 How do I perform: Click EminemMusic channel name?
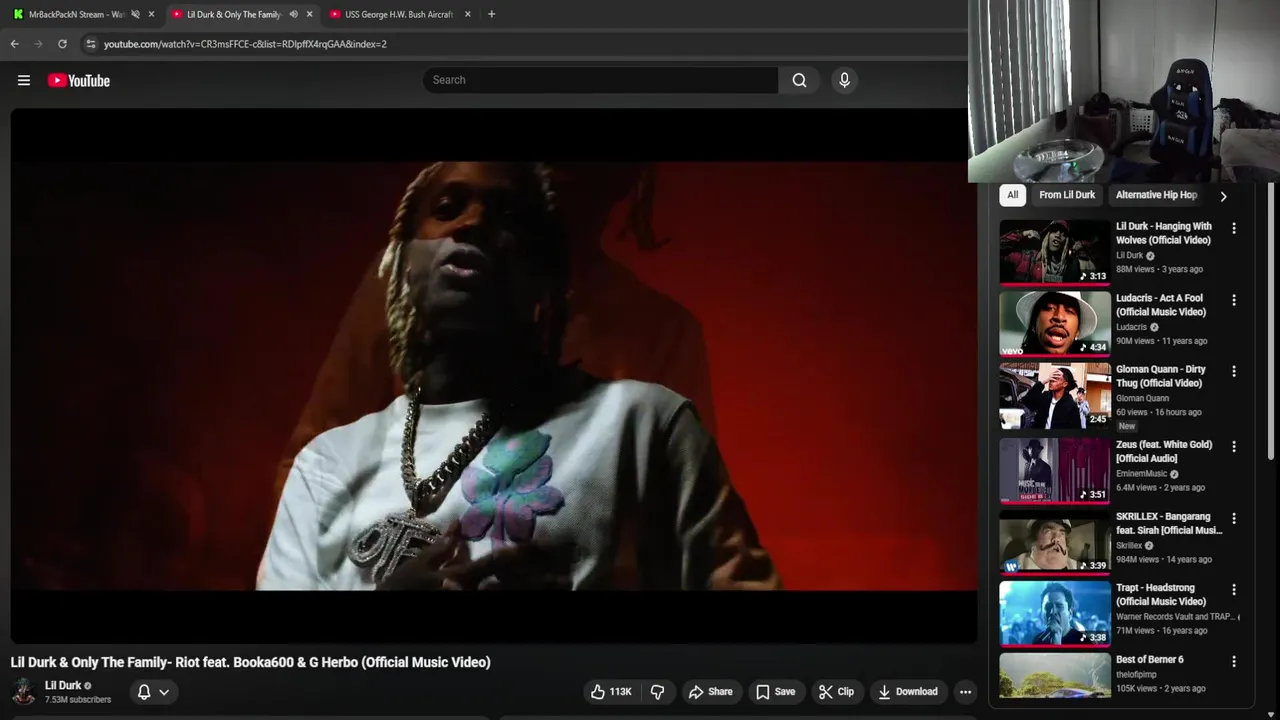click(x=1142, y=474)
